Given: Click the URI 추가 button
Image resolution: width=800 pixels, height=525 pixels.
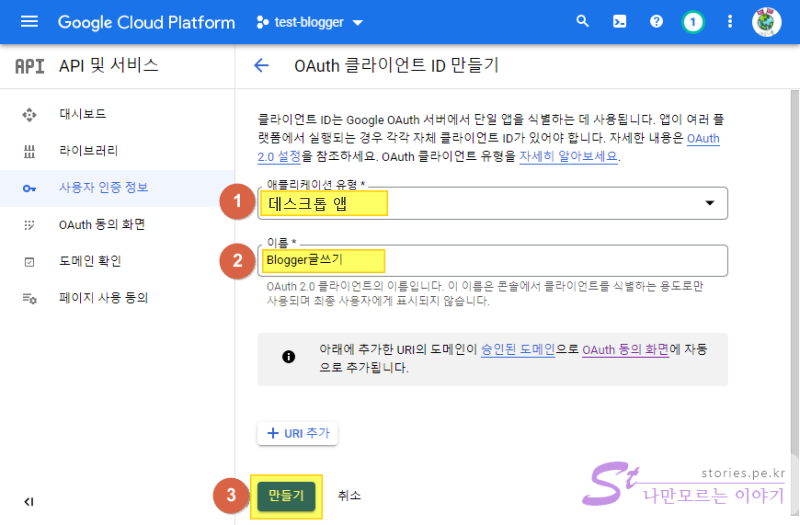Looking at the screenshot, I should pyautogui.click(x=297, y=433).
